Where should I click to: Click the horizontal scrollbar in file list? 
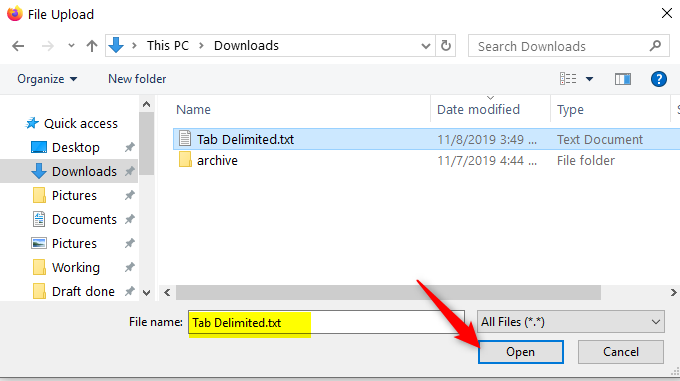tap(388, 293)
